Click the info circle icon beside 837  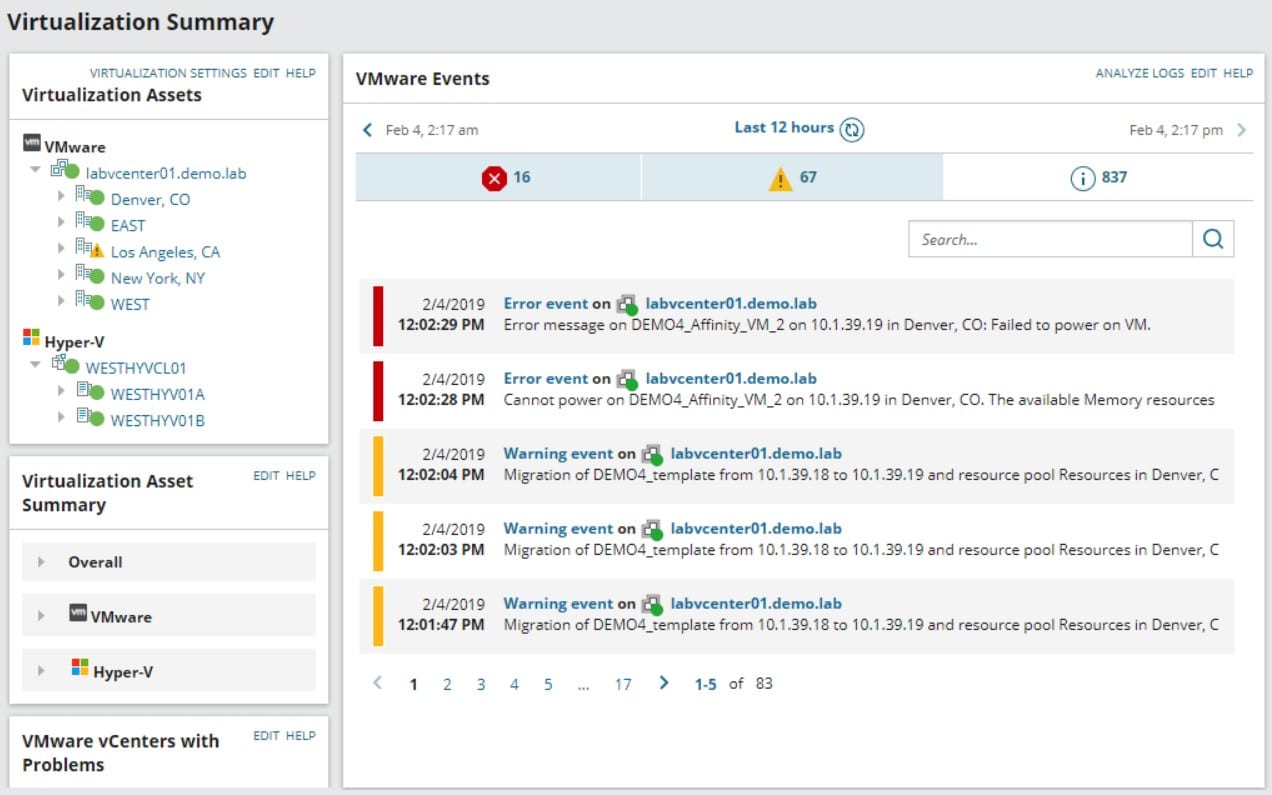1082,178
